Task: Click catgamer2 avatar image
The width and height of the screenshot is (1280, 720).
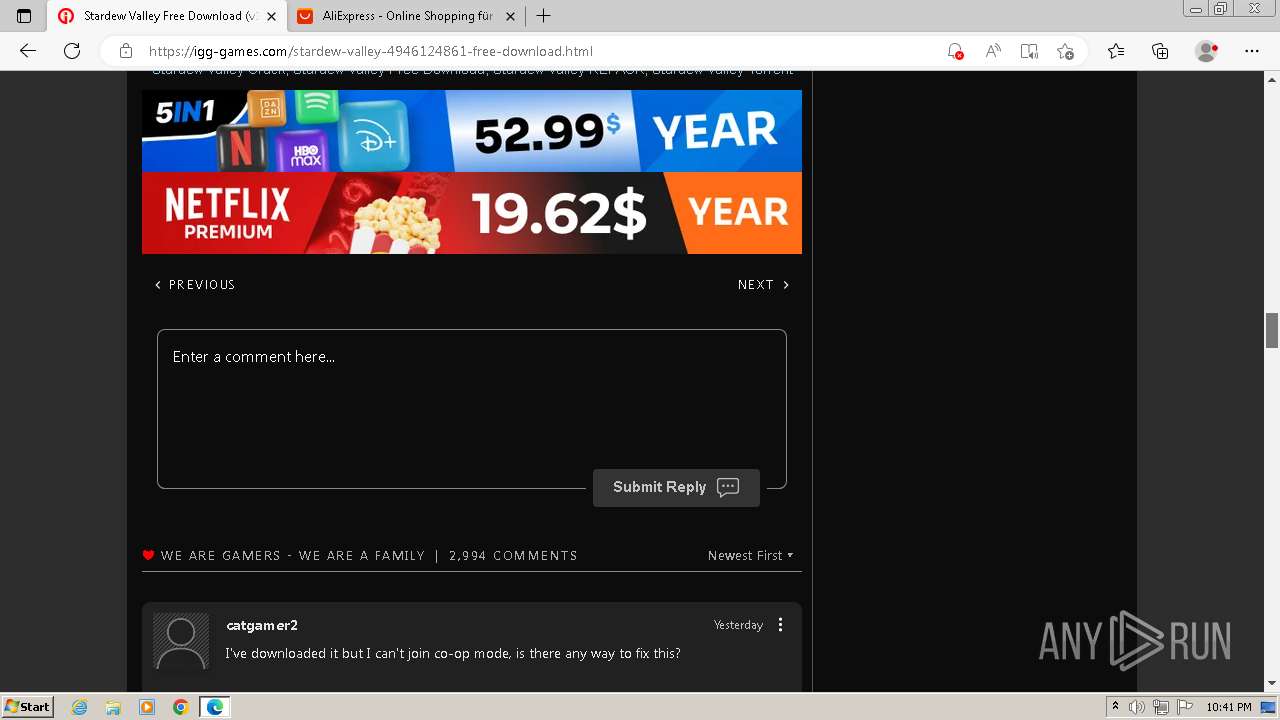Action: tap(181, 640)
